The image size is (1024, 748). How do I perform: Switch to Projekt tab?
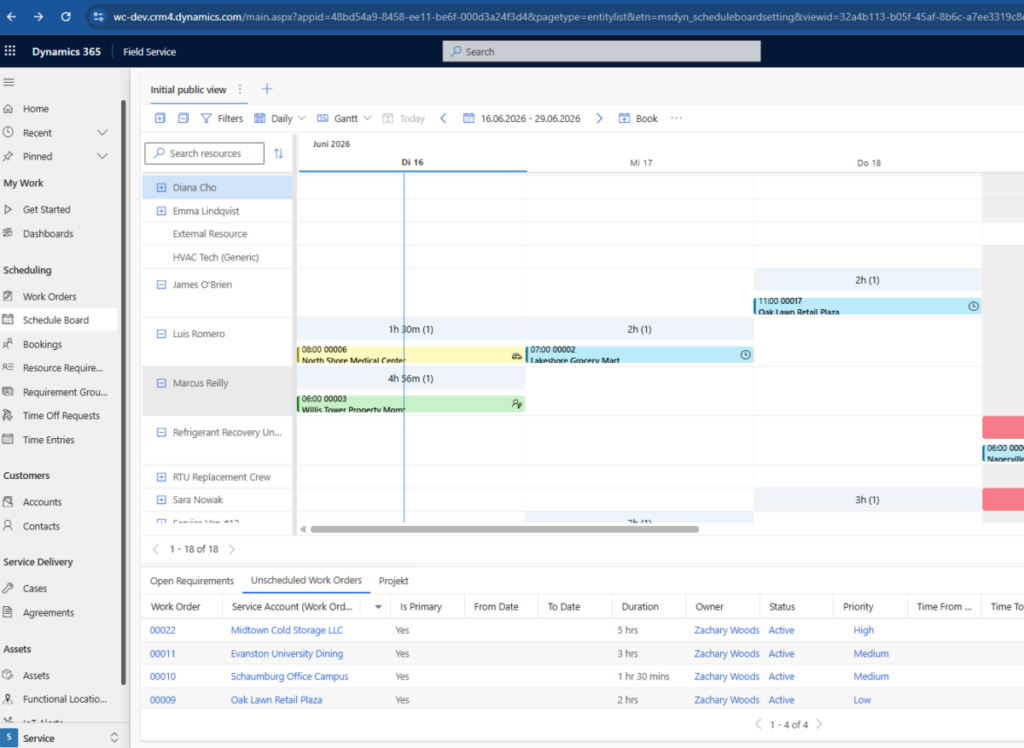pyautogui.click(x=393, y=581)
